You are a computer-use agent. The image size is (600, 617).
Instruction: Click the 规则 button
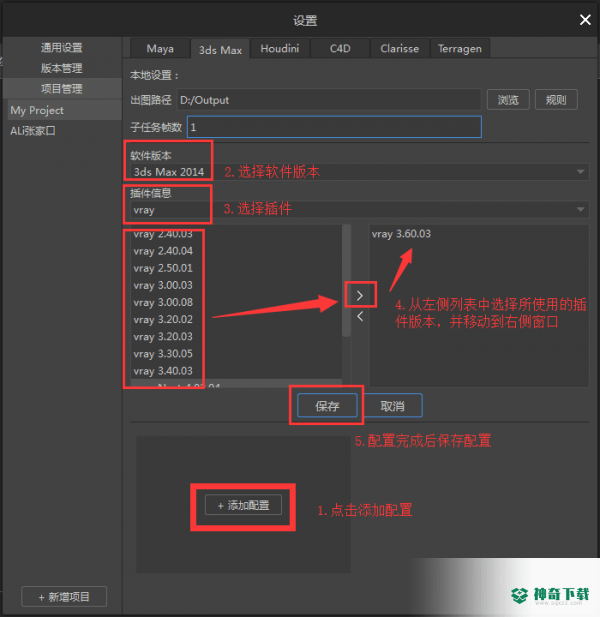(x=556, y=100)
